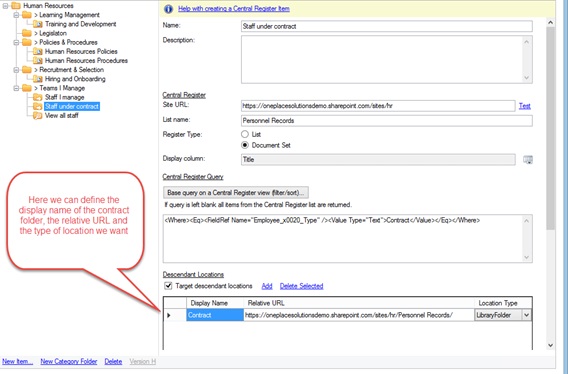Click into the Central Register Query text box
568x374 pixels.
point(343,238)
